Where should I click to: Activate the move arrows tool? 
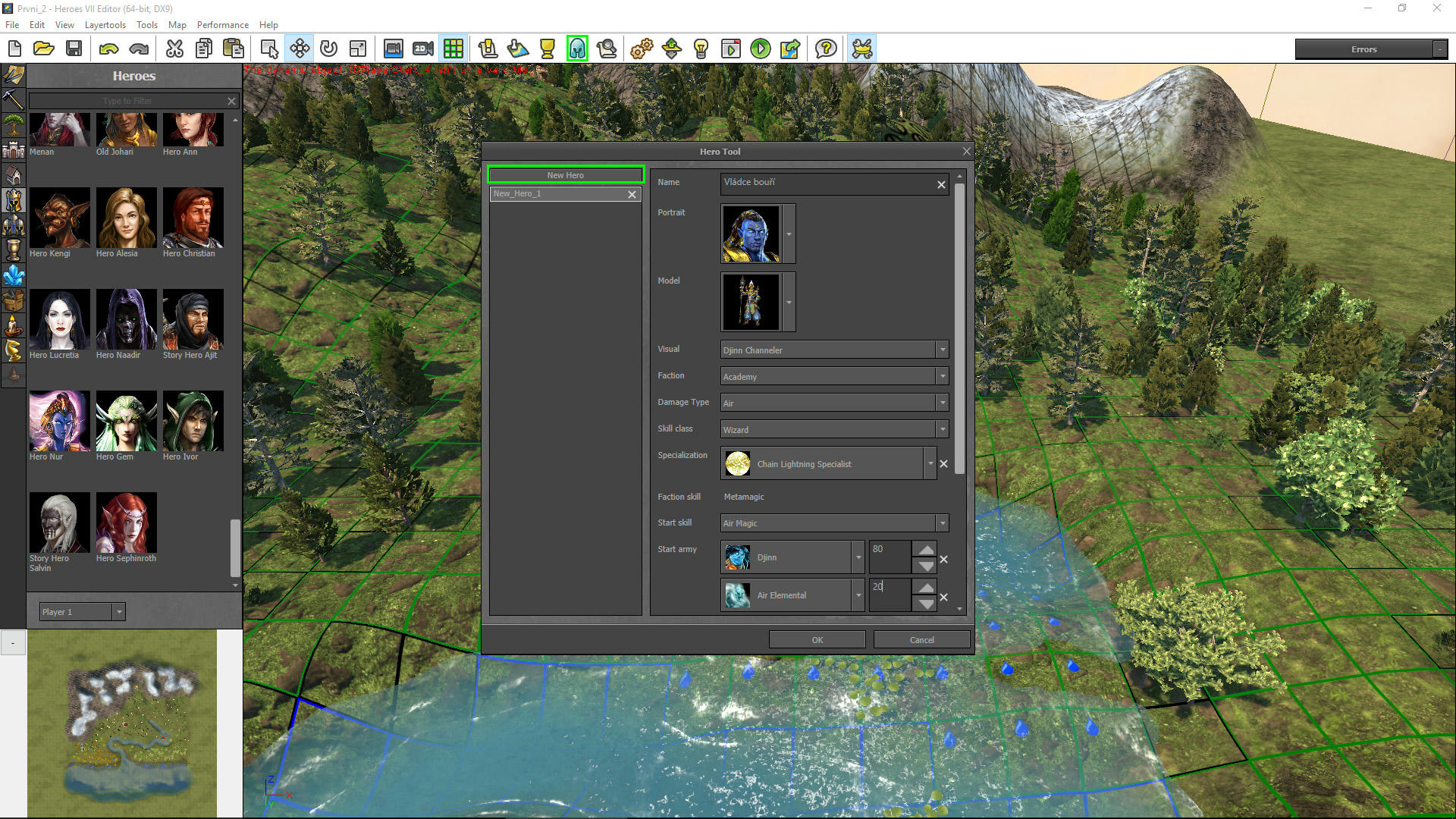click(300, 49)
